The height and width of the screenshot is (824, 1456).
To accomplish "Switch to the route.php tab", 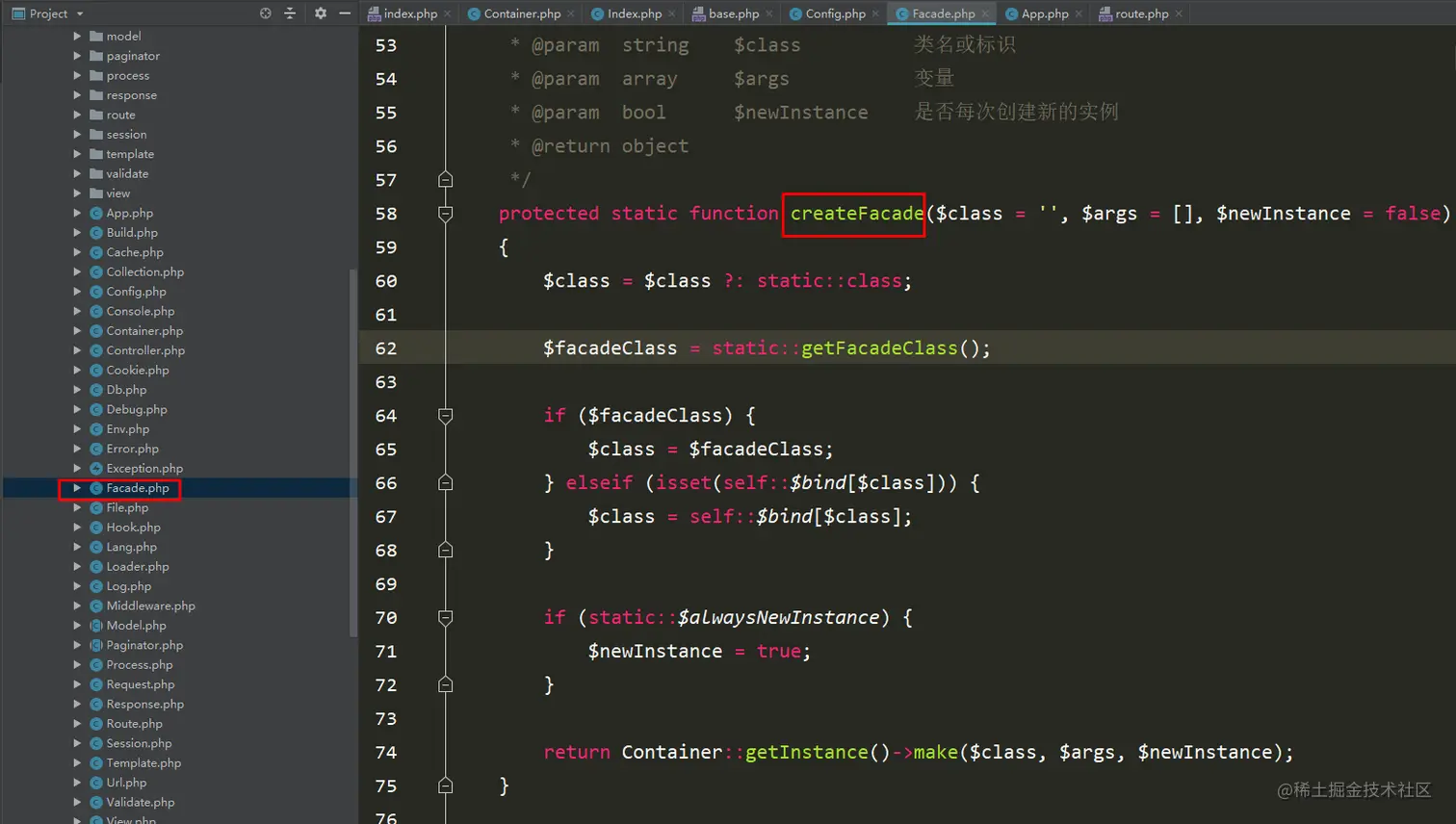I will click(1141, 13).
